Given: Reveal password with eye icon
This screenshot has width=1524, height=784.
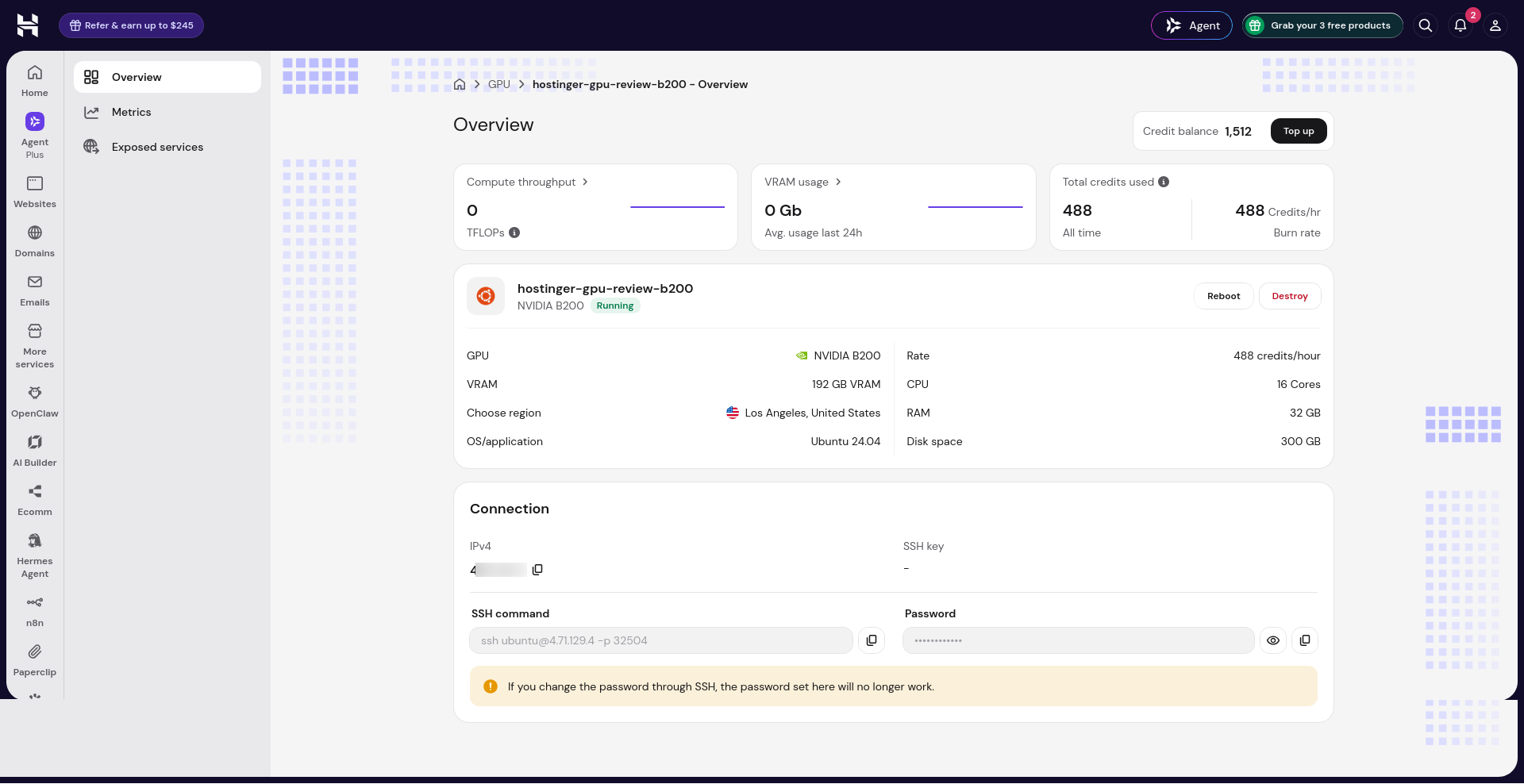Looking at the screenshot, I should click(x=1273, y=640).
